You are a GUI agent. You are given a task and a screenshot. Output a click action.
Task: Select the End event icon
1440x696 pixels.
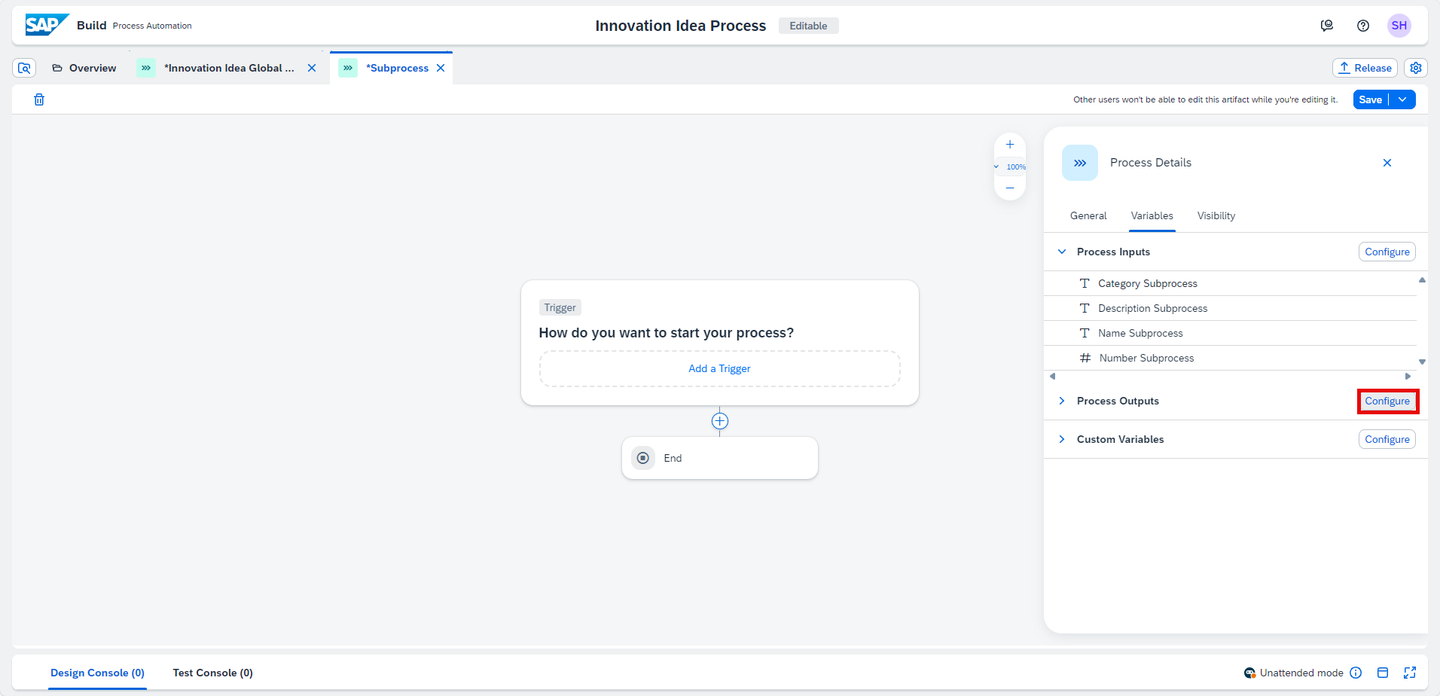pos(643,458)
